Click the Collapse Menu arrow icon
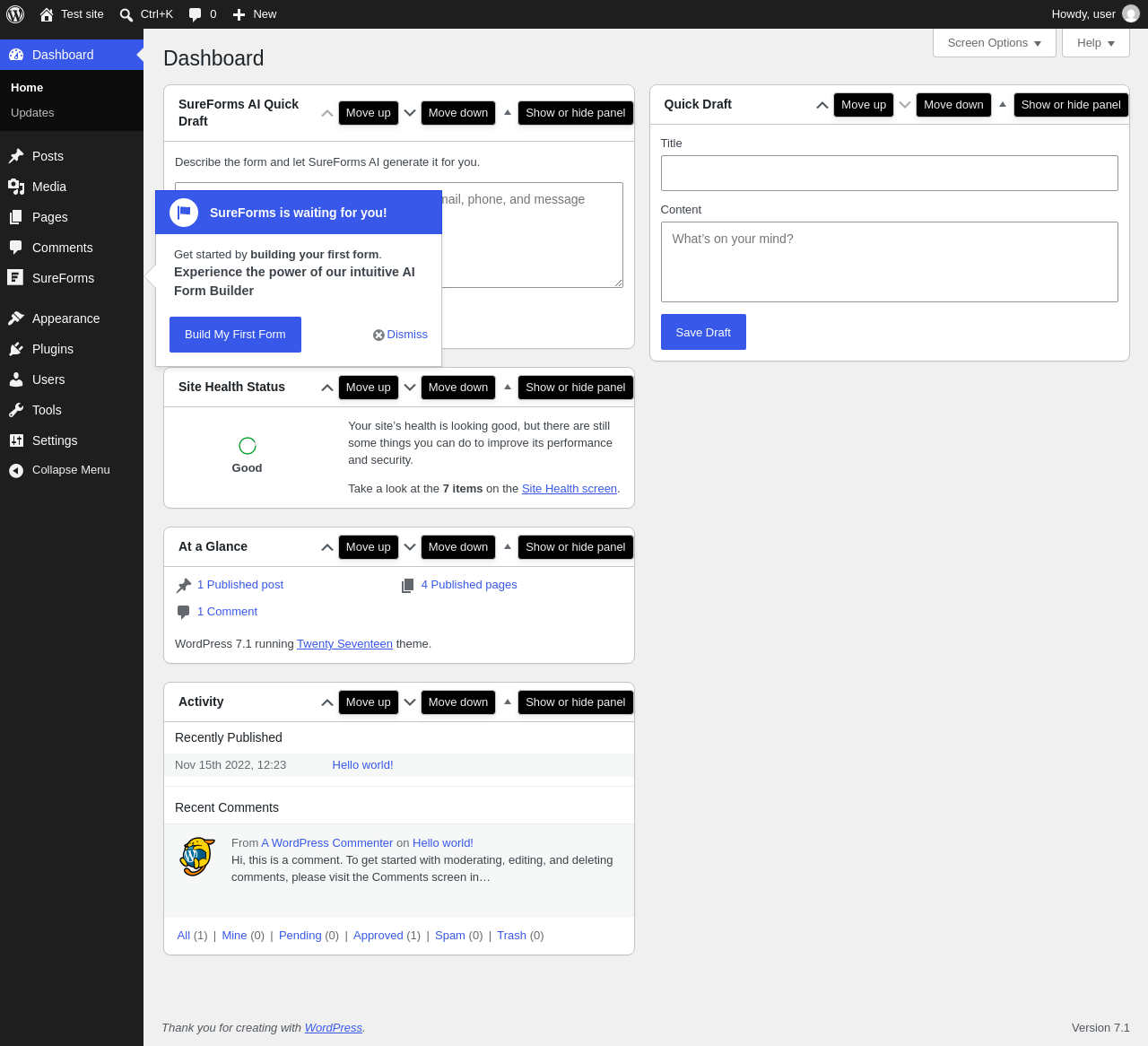 pos(16,470)
